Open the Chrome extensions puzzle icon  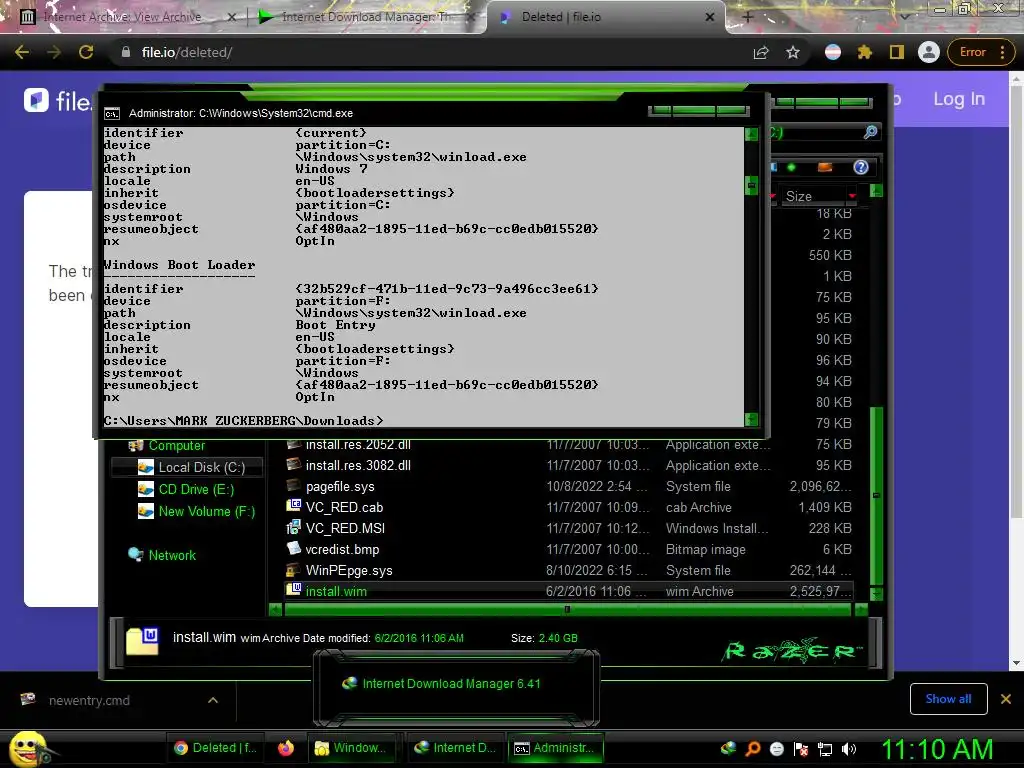pyautogui.click(x=865, y=52)
